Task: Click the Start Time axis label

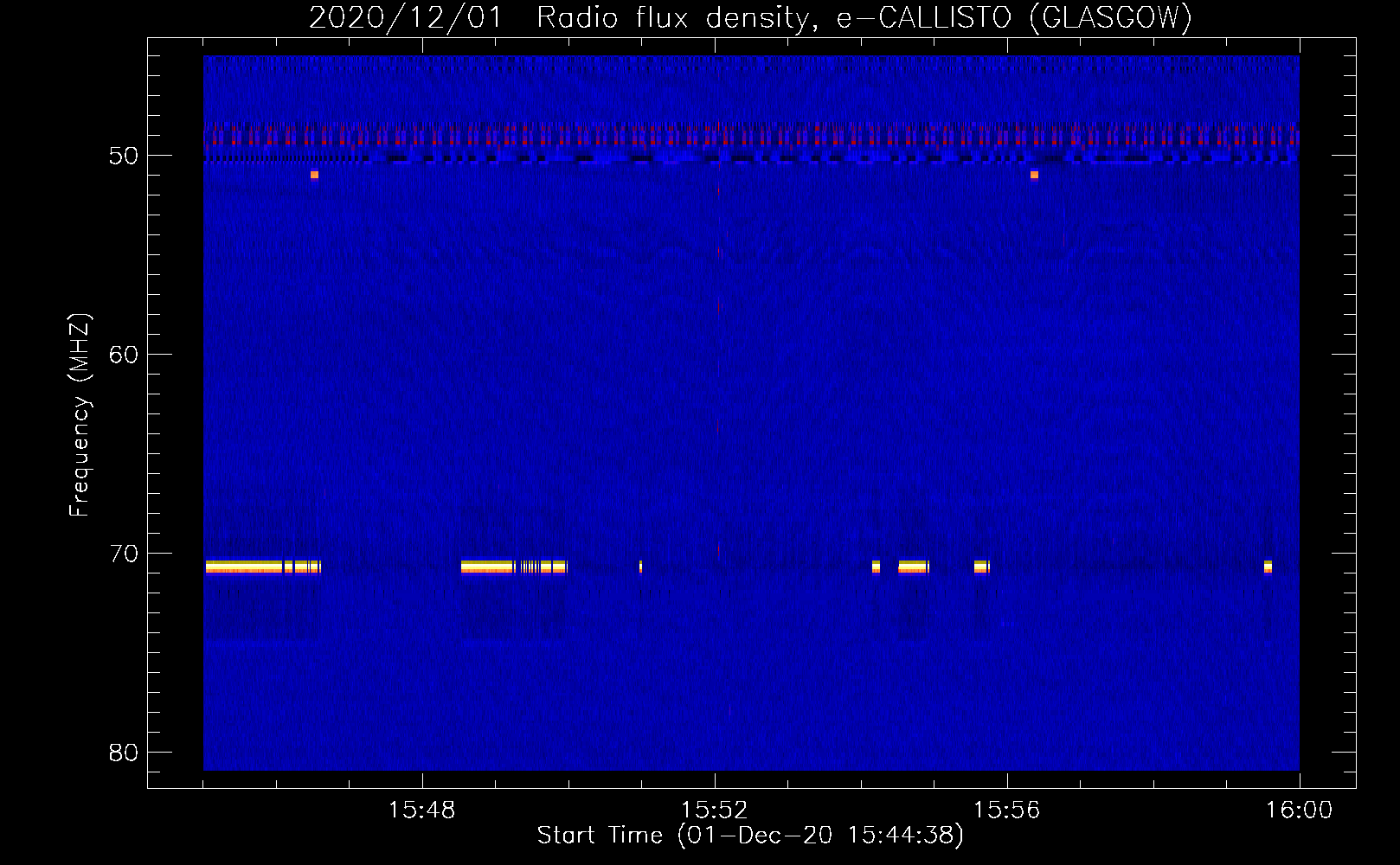Action: click(x=750, y=836)
